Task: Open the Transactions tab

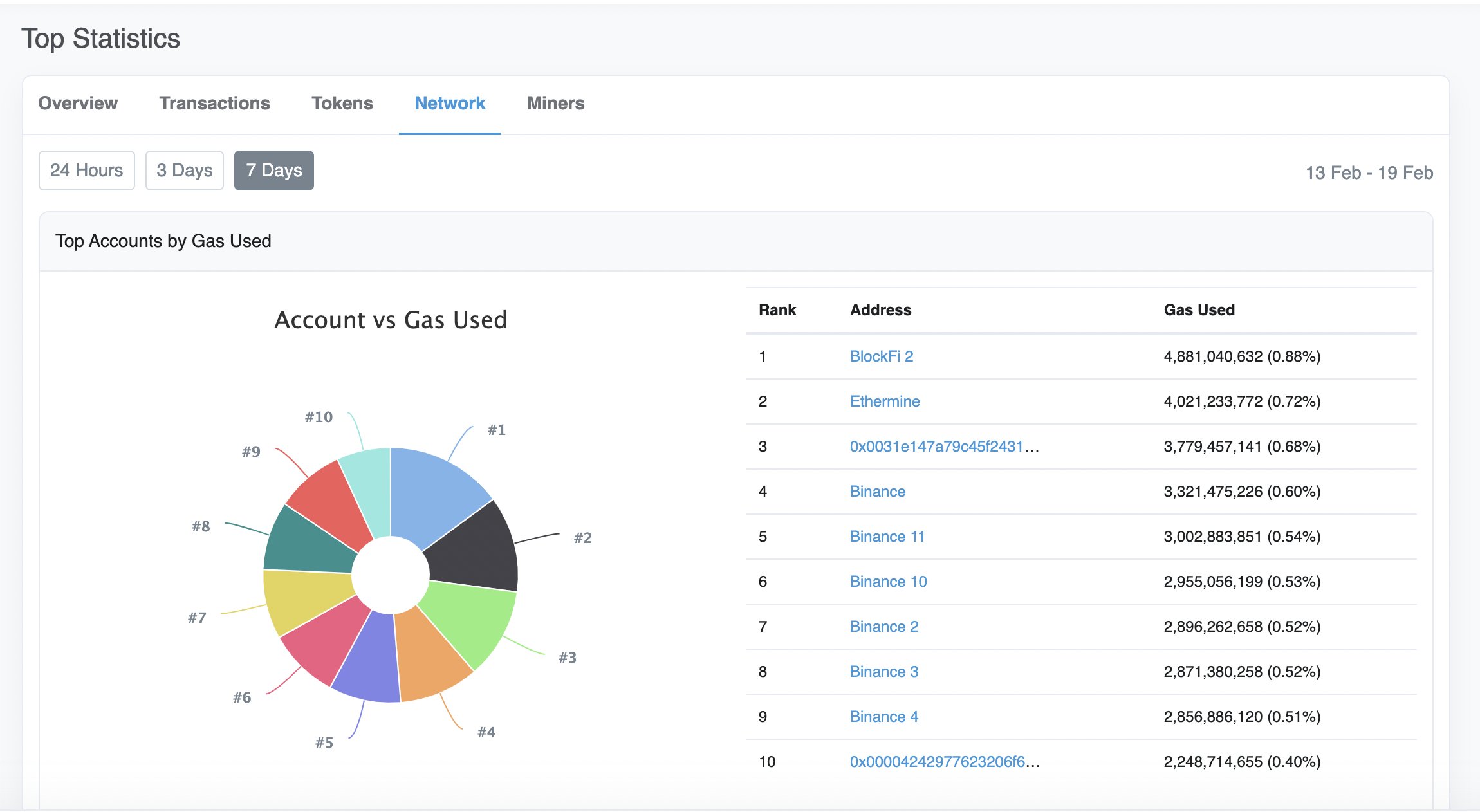Action: 214,103
